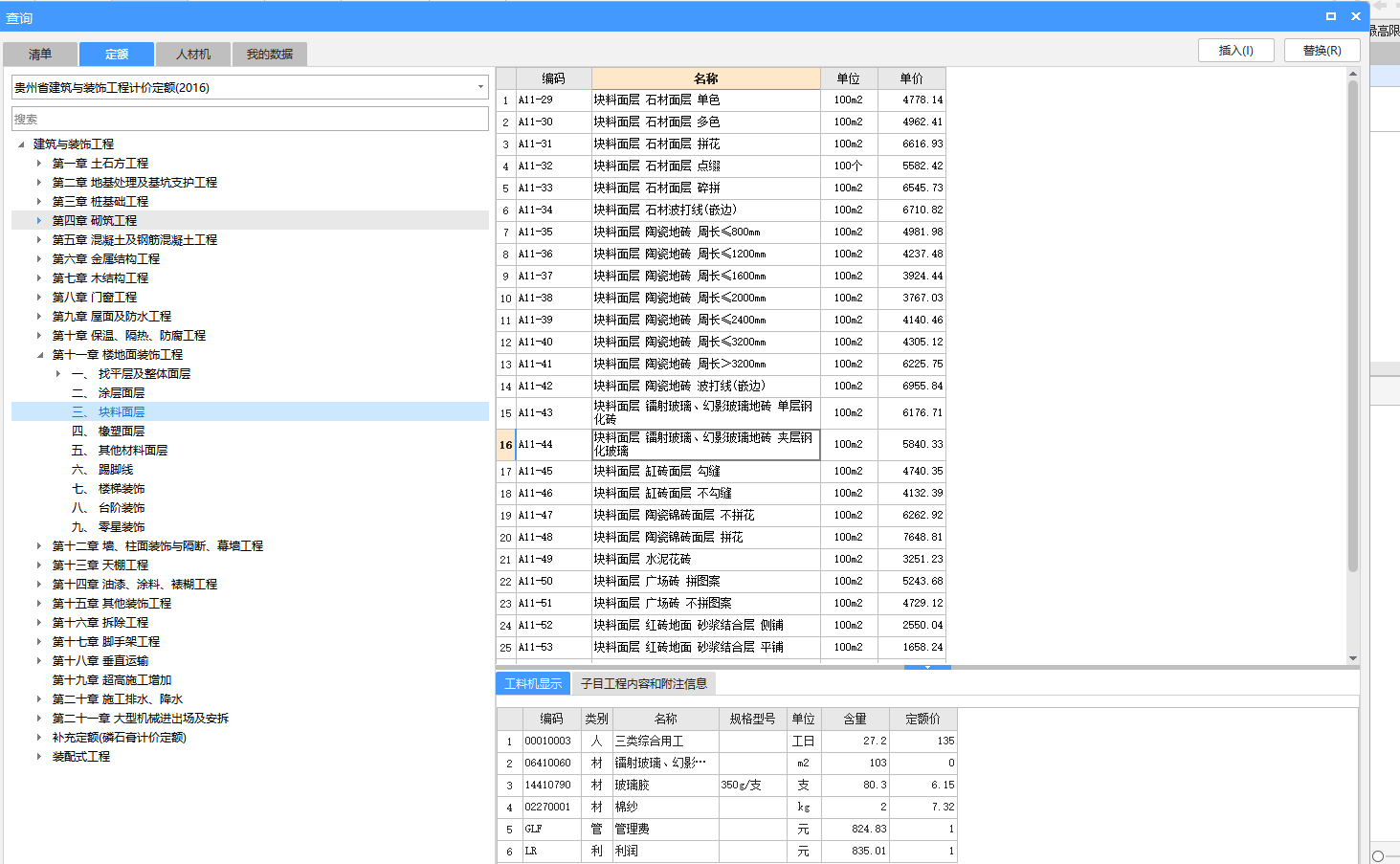Switch to the 定额 tab
Screen dimensions: 1400x864
coord(117,55)
